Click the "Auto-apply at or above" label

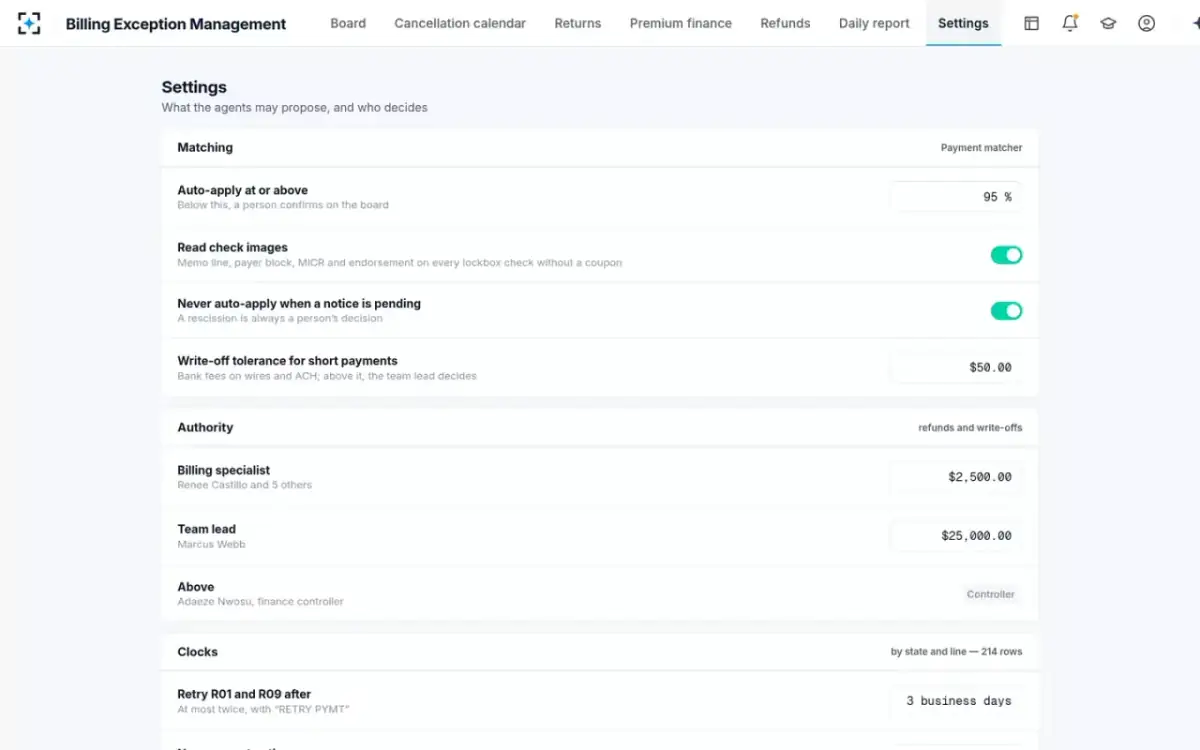242,190
